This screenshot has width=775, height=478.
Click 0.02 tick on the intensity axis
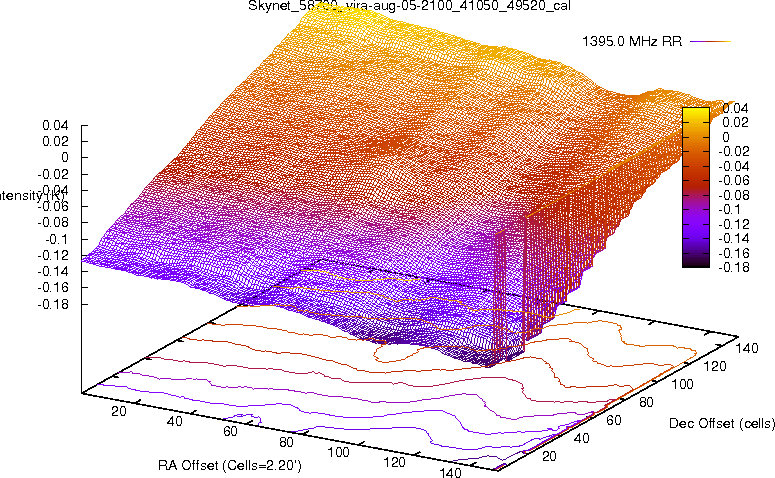(x=55, y=141)
